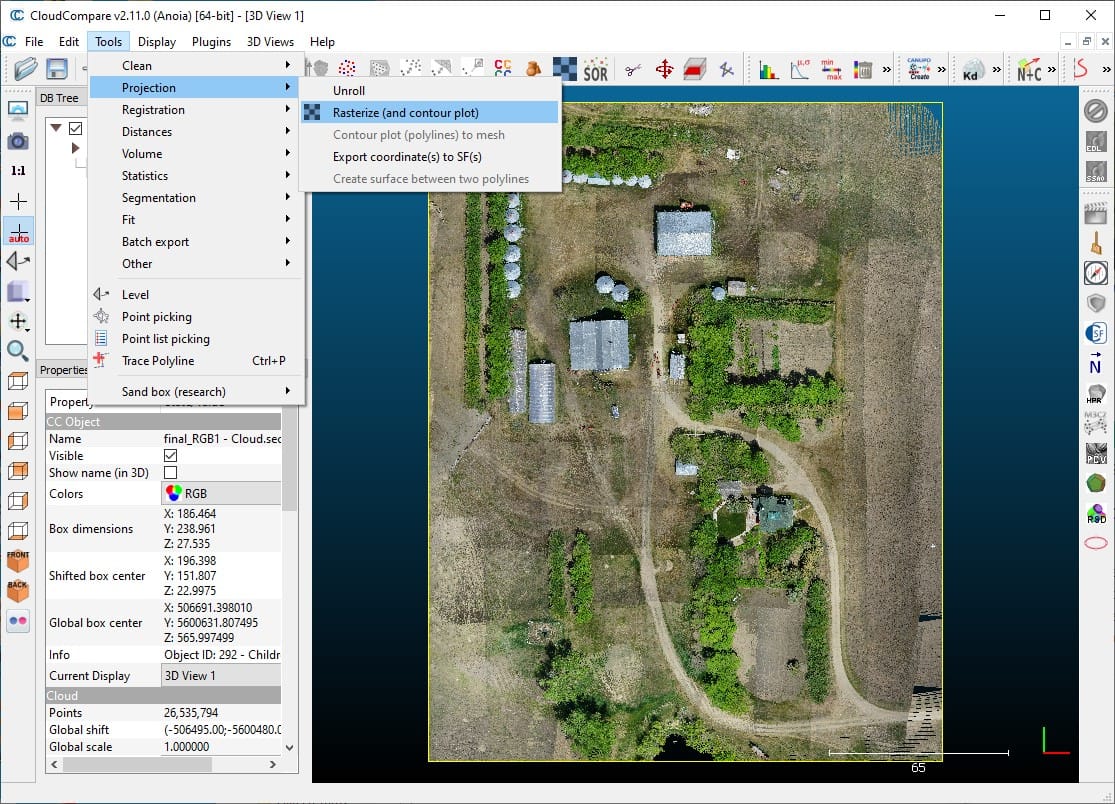1115x804 pixels.
Task: Open the Clean submenu
Action: 197,65
